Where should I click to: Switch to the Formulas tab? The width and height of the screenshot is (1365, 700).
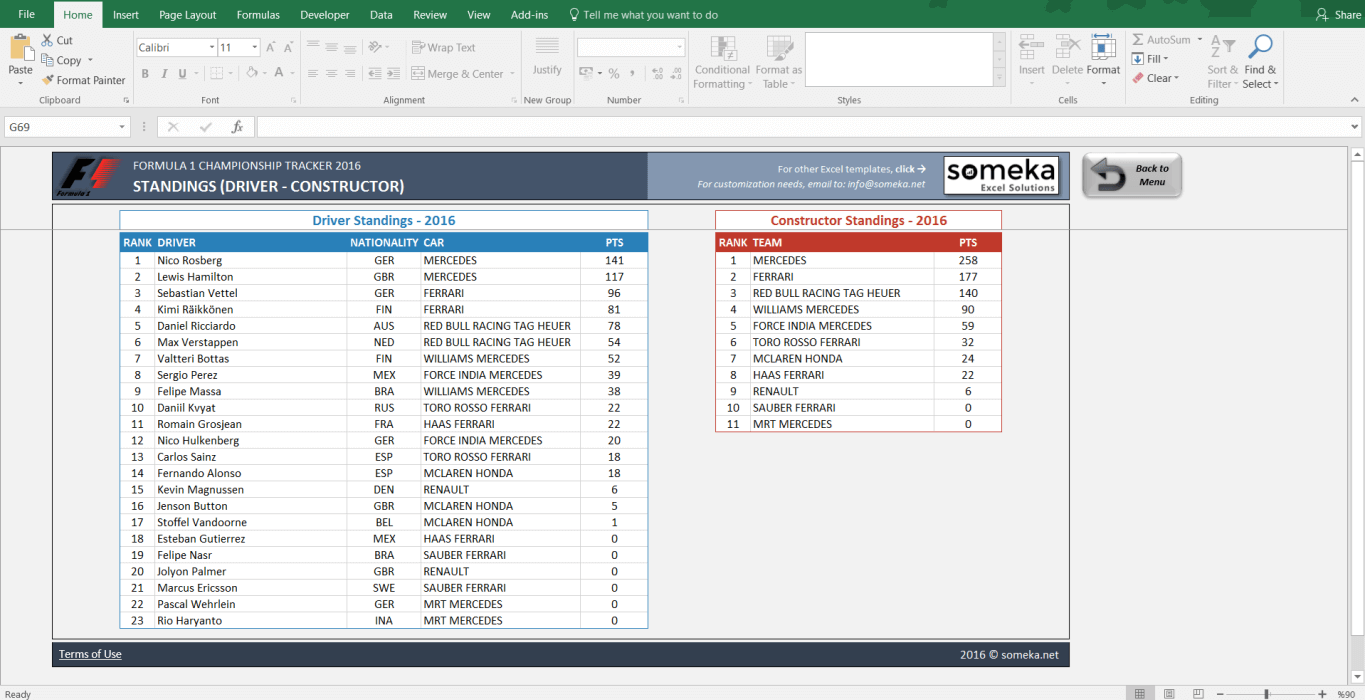[x=258, y=15]
